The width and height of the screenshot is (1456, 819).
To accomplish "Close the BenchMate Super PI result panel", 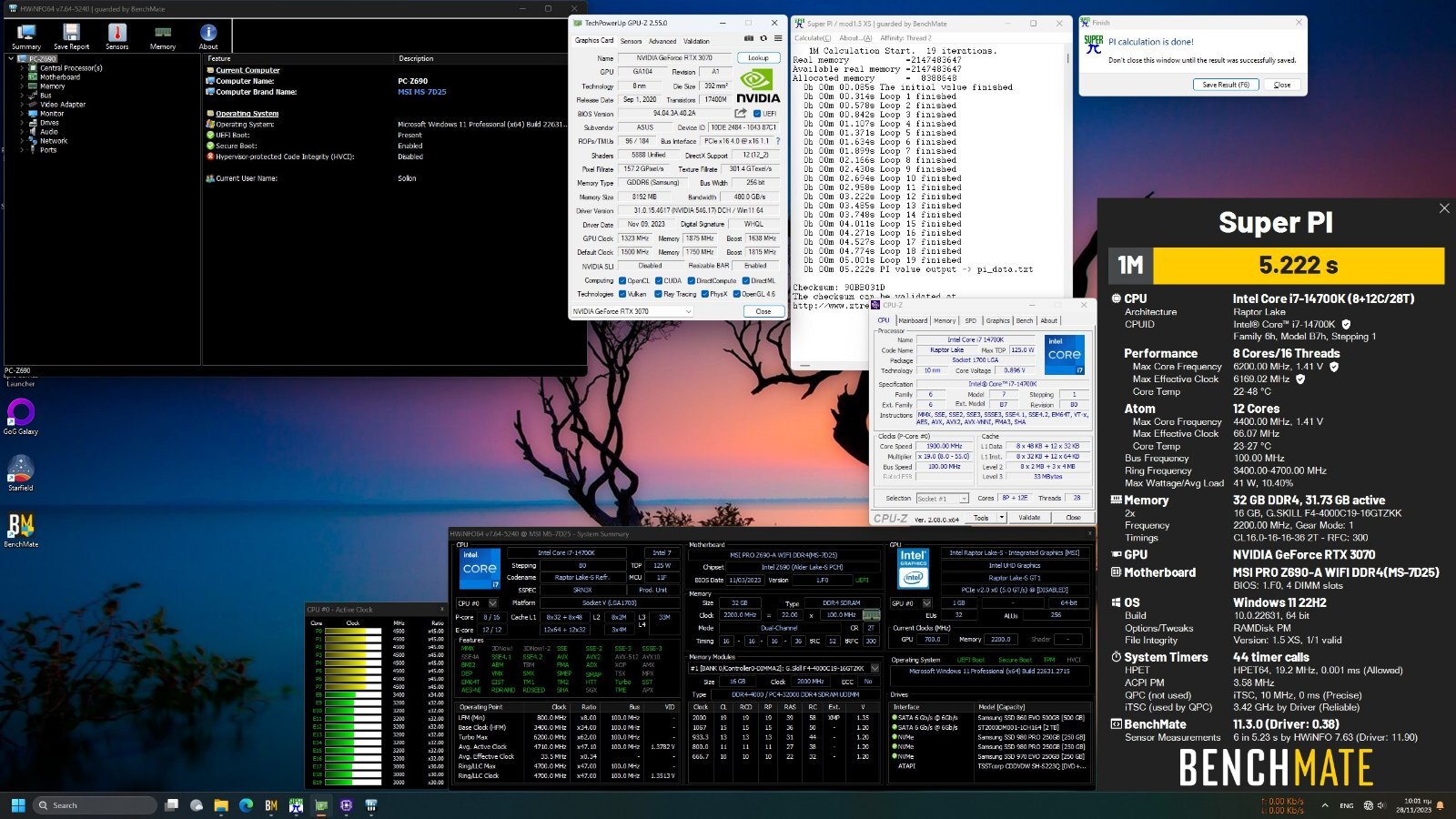I will click(x=1444, y=208).
